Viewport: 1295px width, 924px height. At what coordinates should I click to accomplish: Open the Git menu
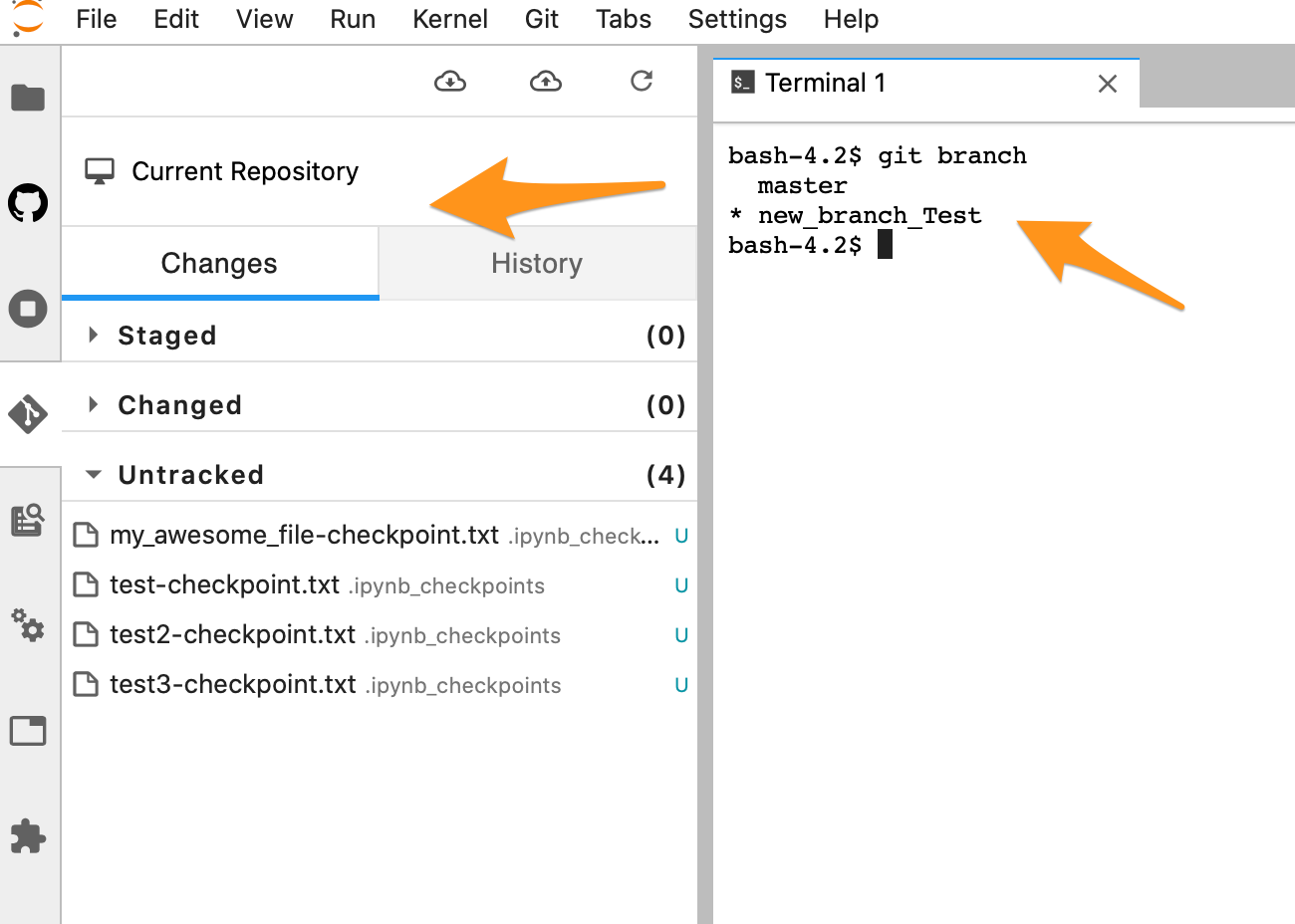point(541,19)
